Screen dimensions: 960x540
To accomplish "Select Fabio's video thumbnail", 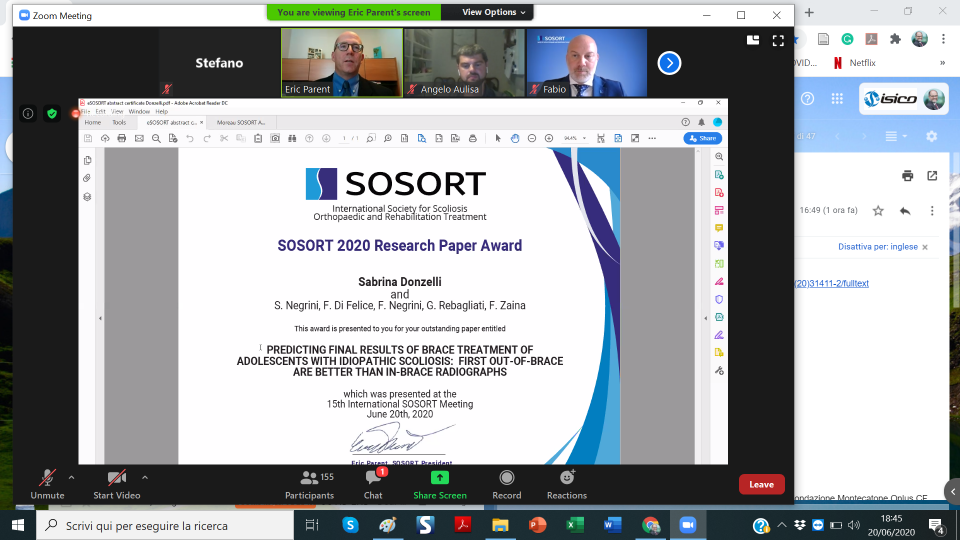I will point(587,62).
